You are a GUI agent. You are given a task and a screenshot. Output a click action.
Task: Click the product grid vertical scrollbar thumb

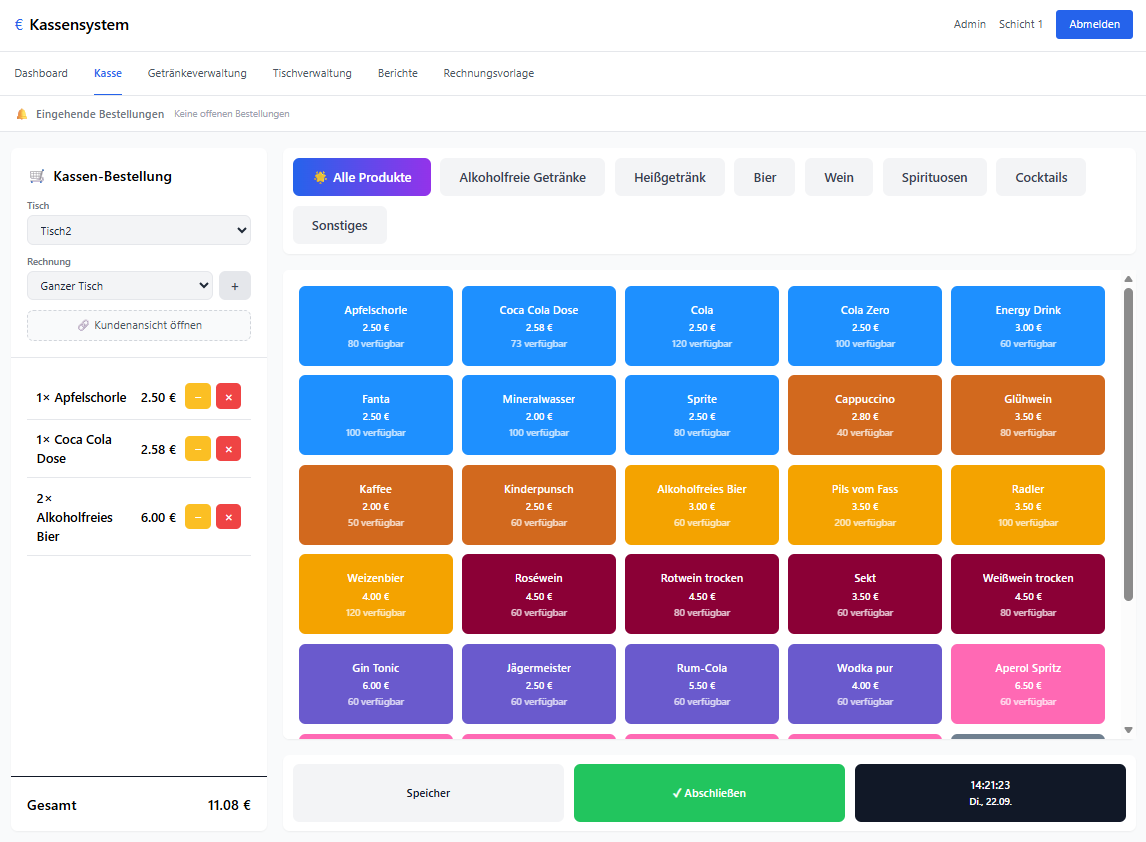click(1128, 444)
